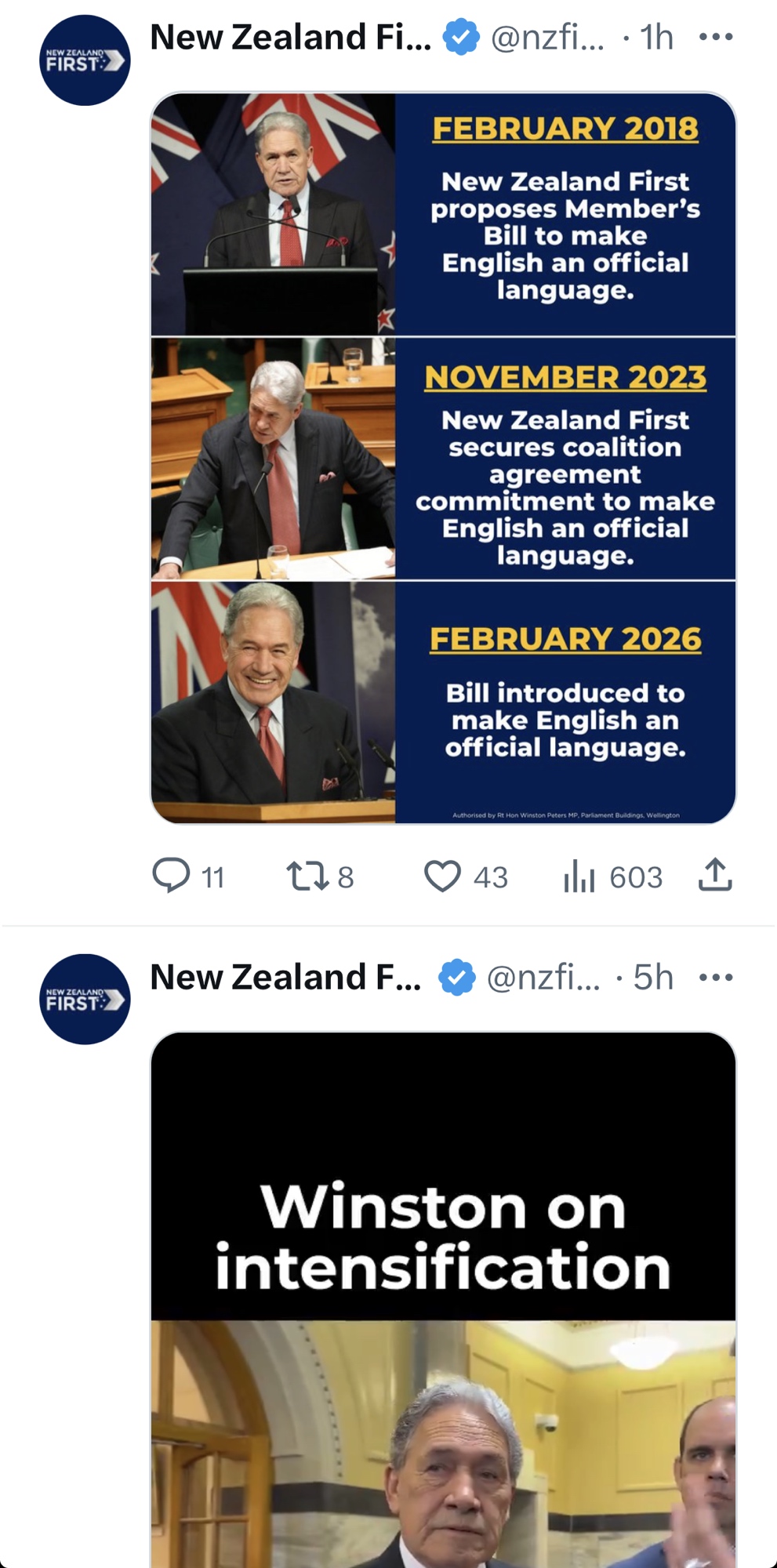
Task: Click the 1h timestamp on first tweet
Action: point(656,37)
